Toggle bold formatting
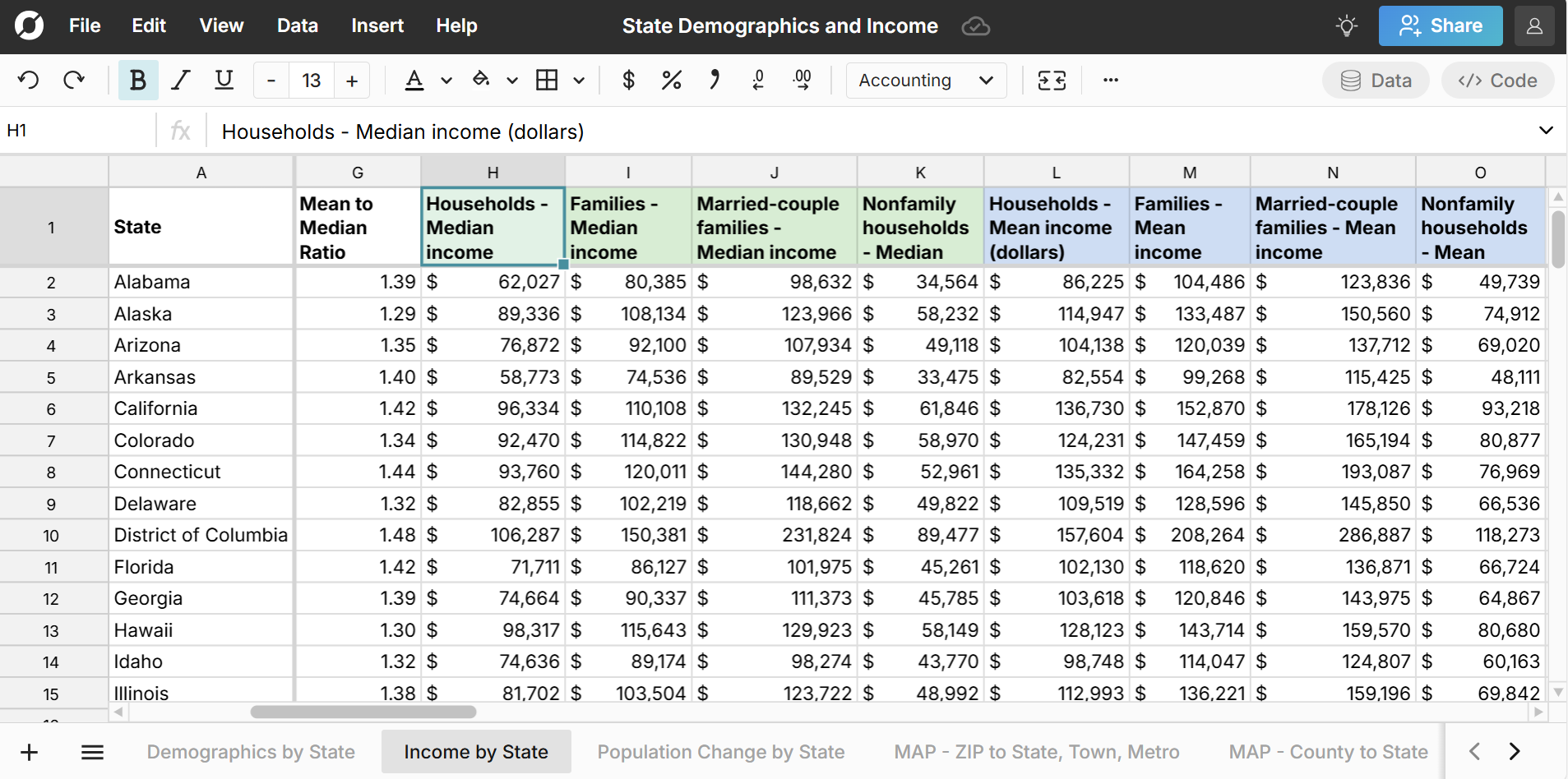Viewport: 1568px width, 779px height. pos(137,81)
